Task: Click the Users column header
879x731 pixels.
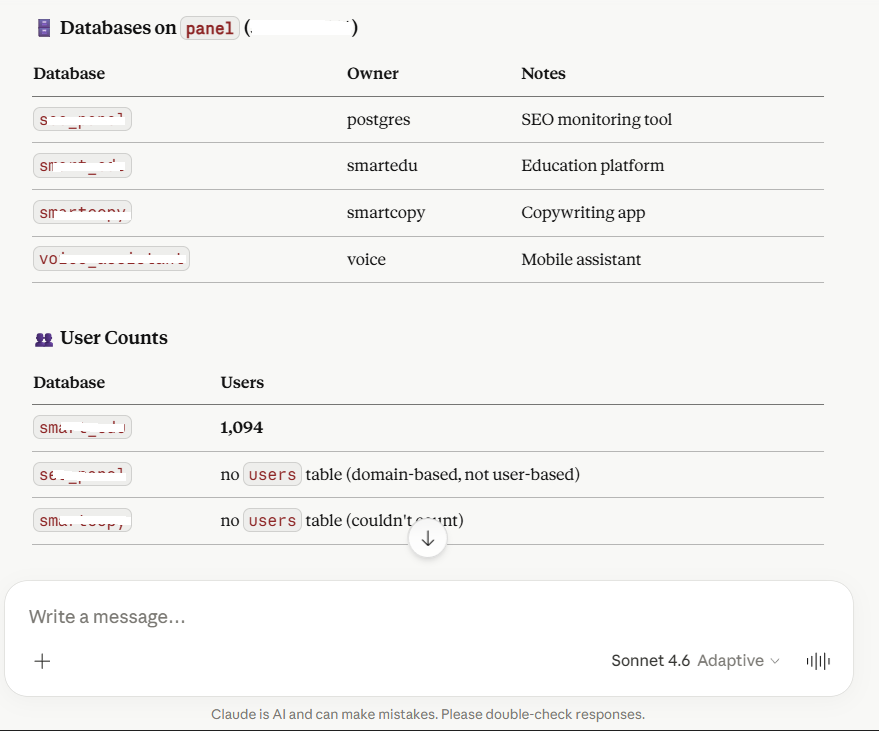Action: click(x=242, y=382)
